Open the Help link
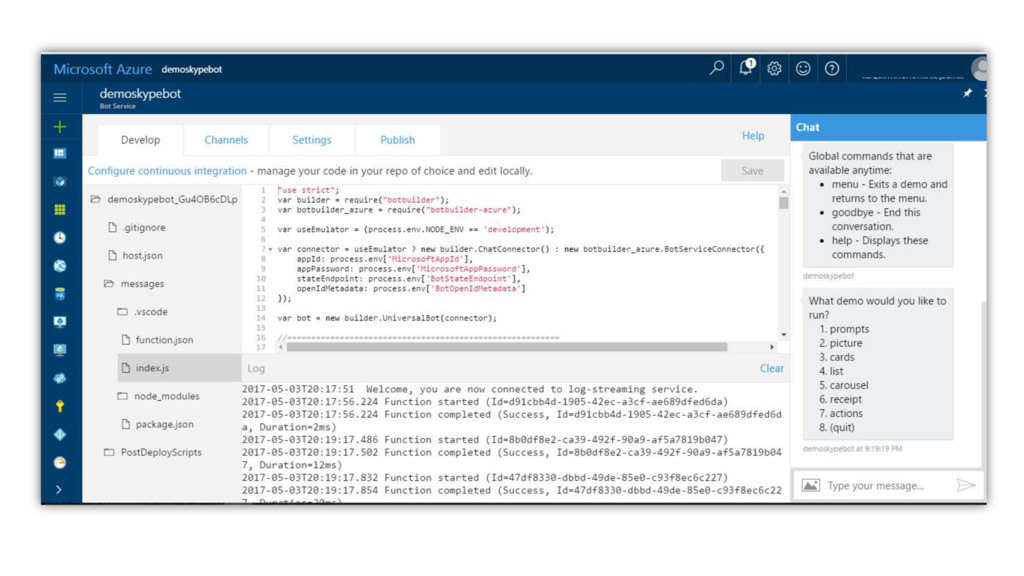1024x576 pixels. (752, 136)
